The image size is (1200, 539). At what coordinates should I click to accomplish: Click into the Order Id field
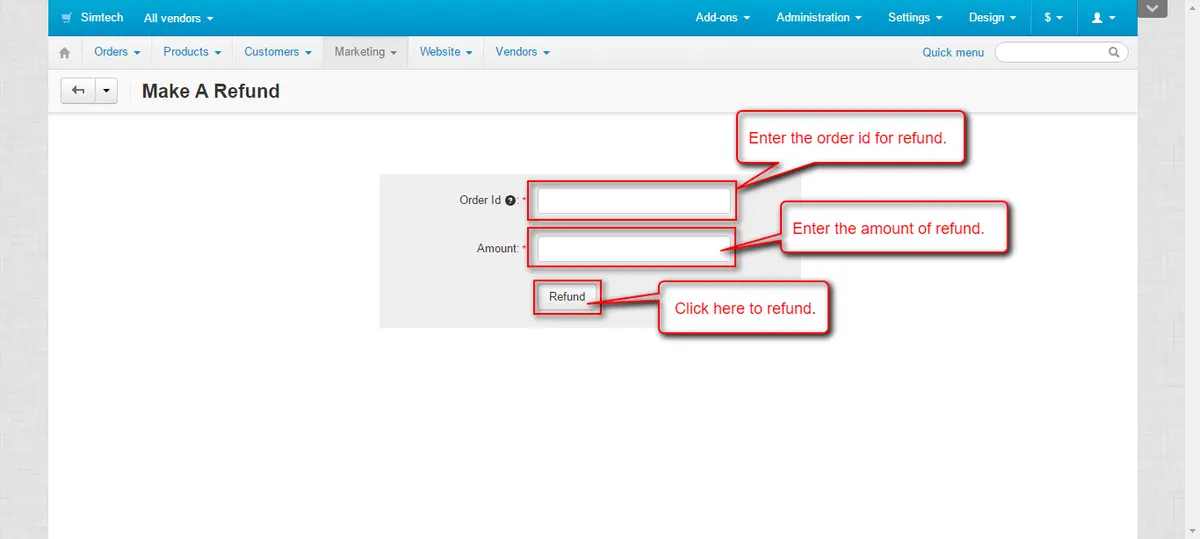coord(634,201)
